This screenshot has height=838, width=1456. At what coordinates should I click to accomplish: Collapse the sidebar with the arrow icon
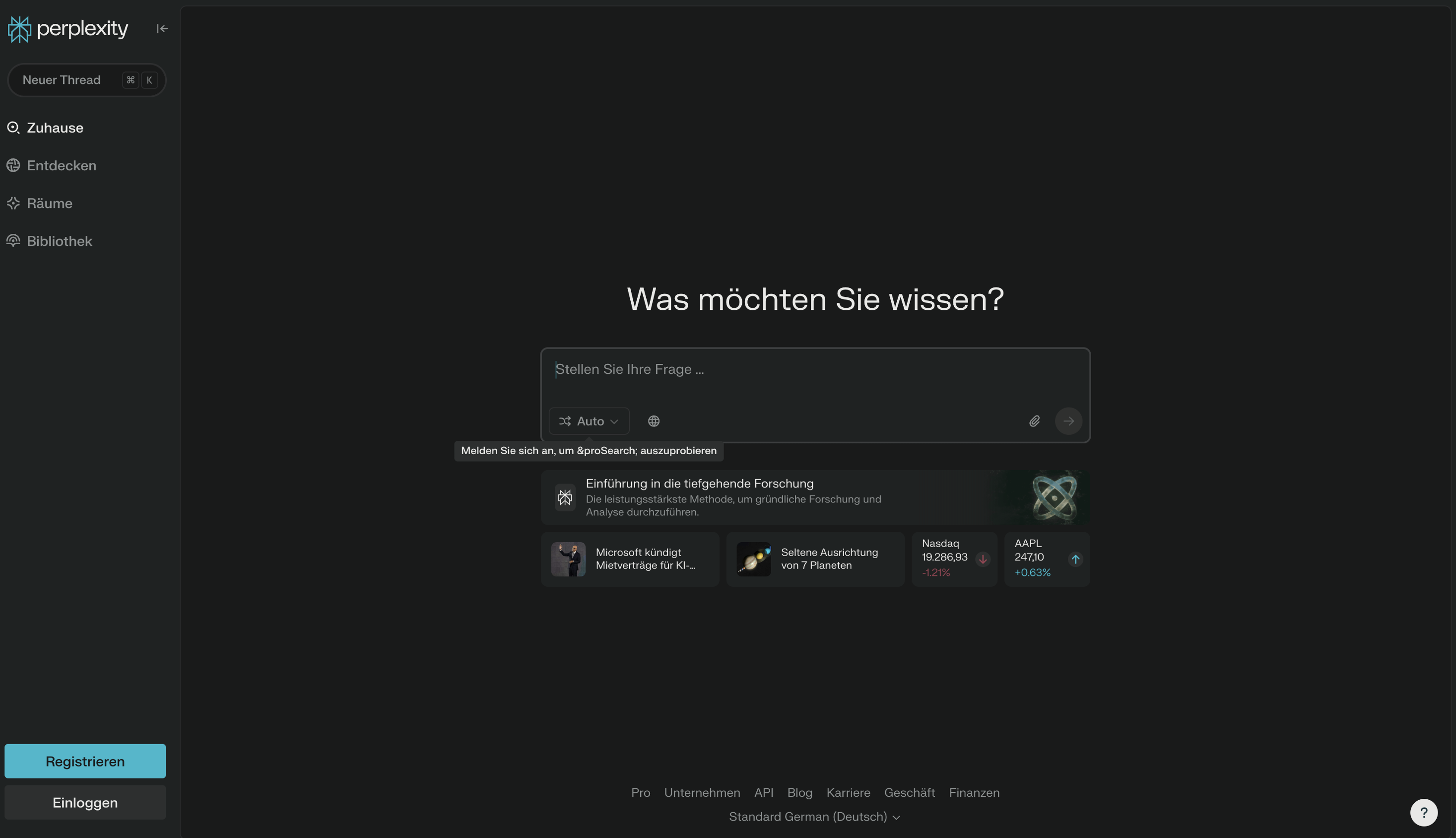click(162, 29)
